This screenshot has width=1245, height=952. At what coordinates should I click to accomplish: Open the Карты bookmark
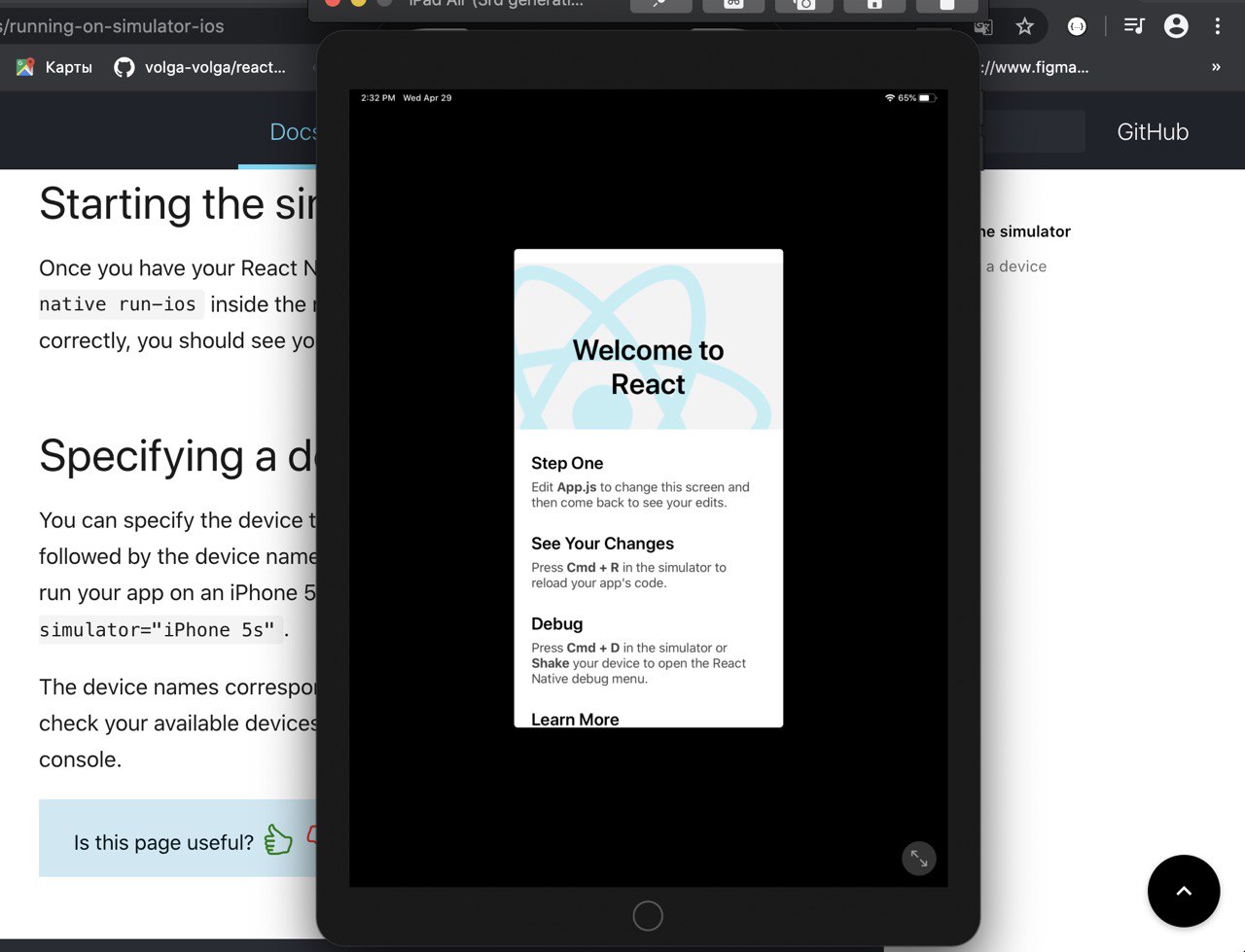pyautogui.click(x=69, y=67)
